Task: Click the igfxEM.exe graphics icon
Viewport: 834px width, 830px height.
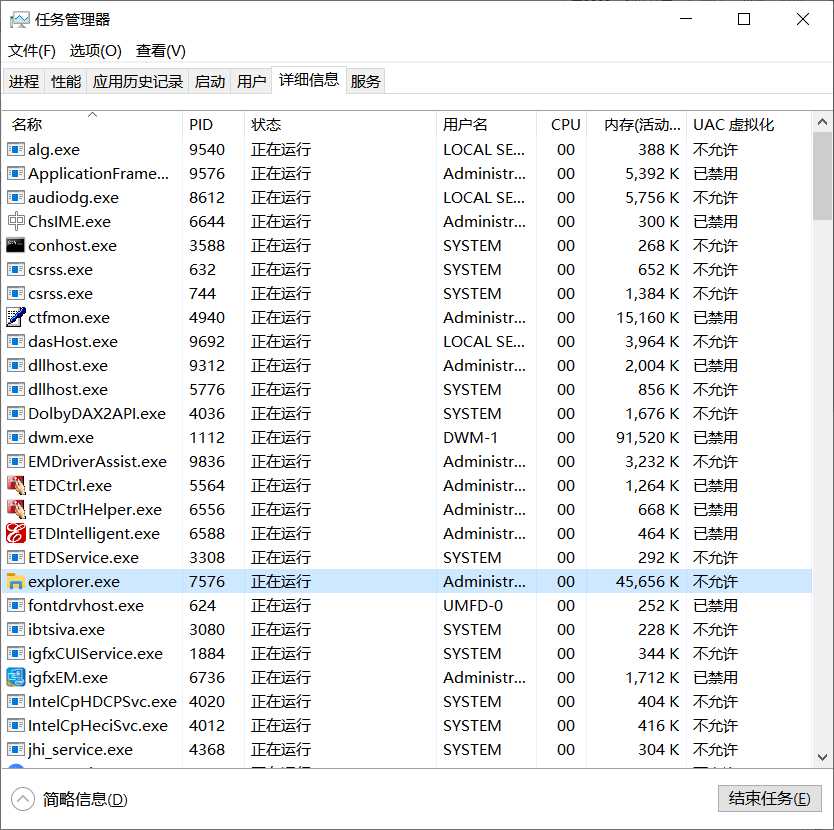Action: 15,677
